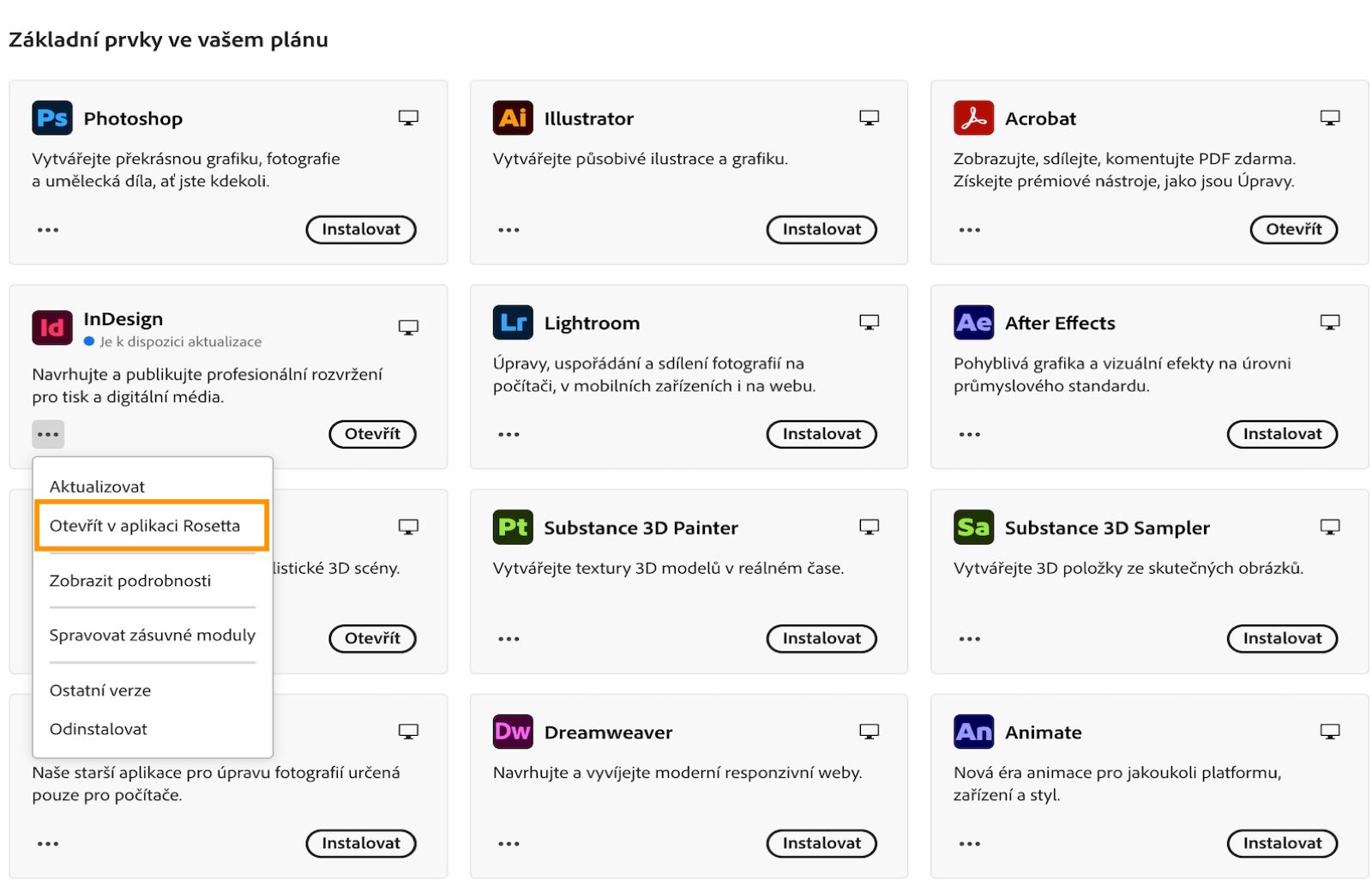Click desktop monitor icon on Substance 3D Sampler card
The height and width of the screenshot is (886, 1372).
(x=1330, y=527)
